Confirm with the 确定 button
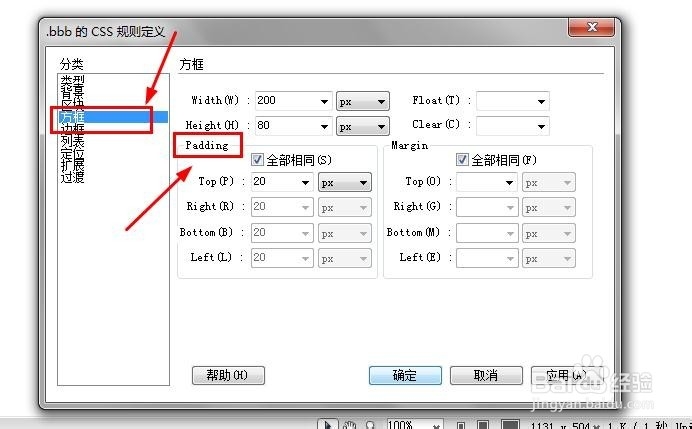692x429 pixels. [x=405, y=376]
